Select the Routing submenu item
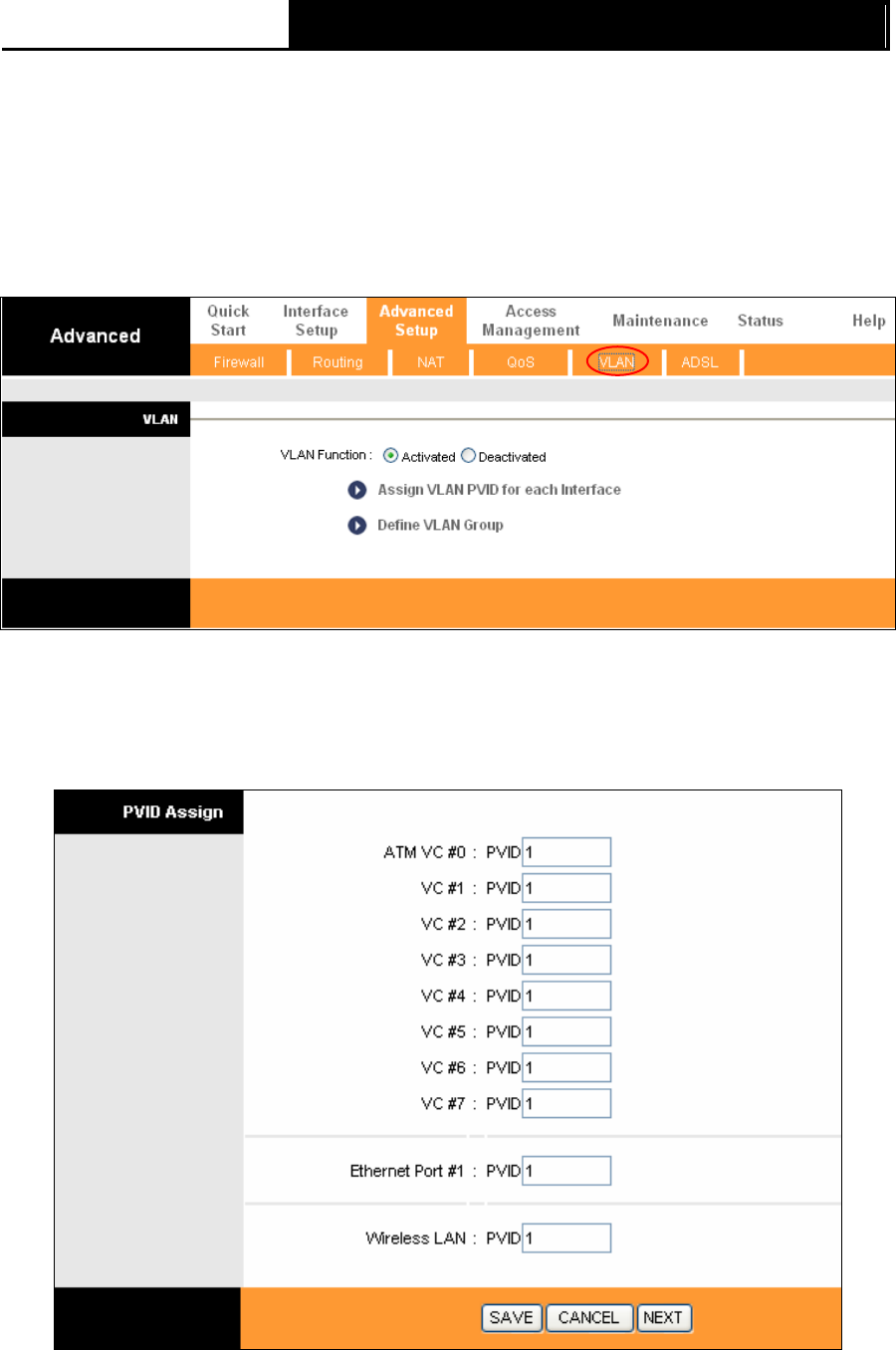 (x=337, y=362)
